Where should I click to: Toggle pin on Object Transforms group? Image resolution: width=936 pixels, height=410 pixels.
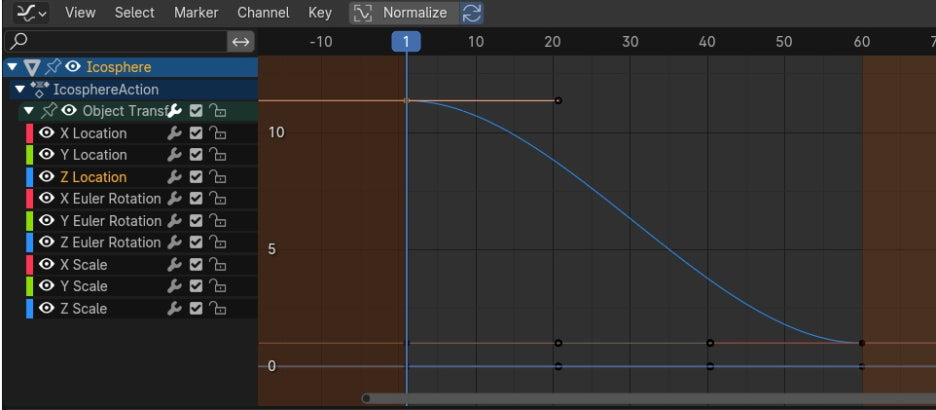[49, 110]
